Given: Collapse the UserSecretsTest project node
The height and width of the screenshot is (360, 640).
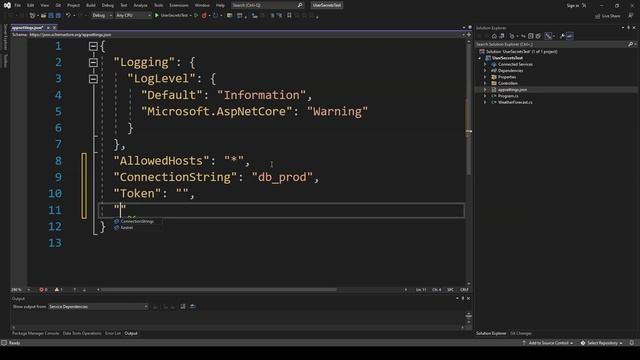Looking at the screenshot, I should 480,58.
